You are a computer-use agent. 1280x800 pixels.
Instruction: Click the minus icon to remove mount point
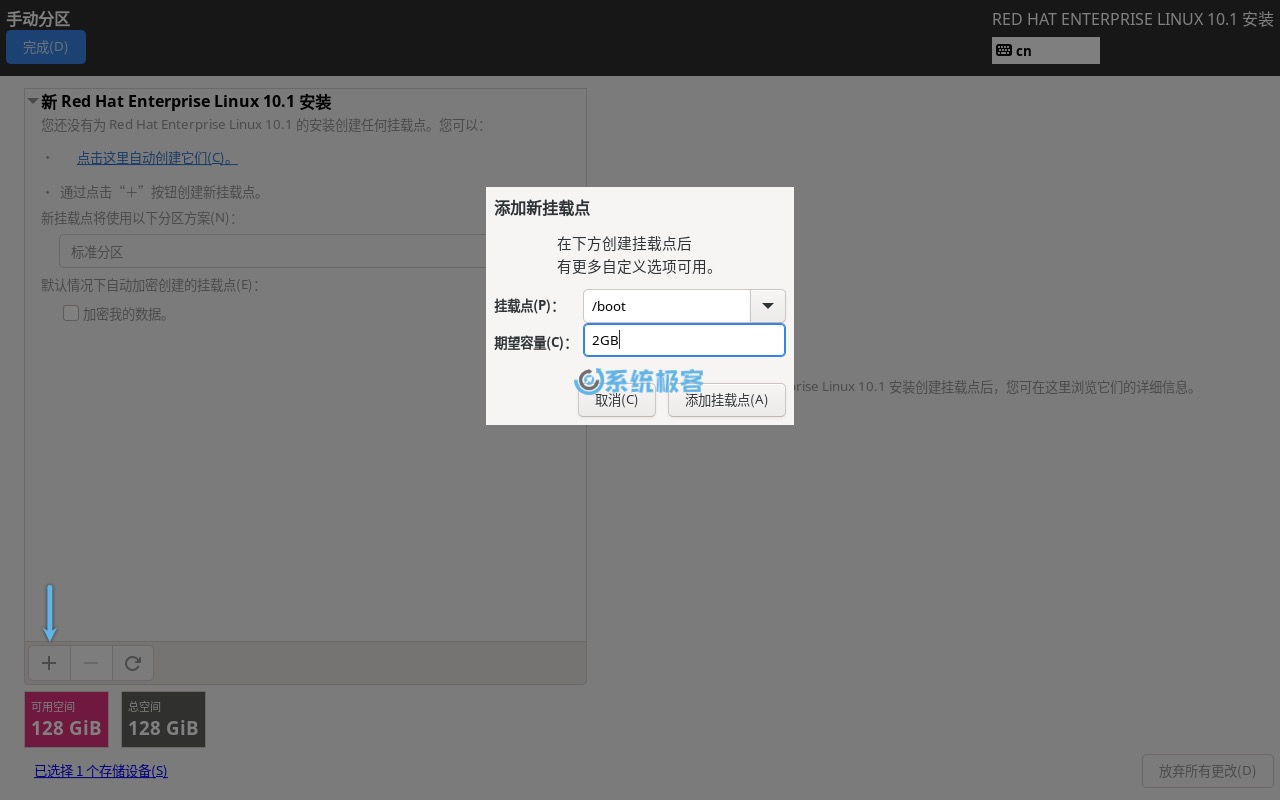(91, 663)
